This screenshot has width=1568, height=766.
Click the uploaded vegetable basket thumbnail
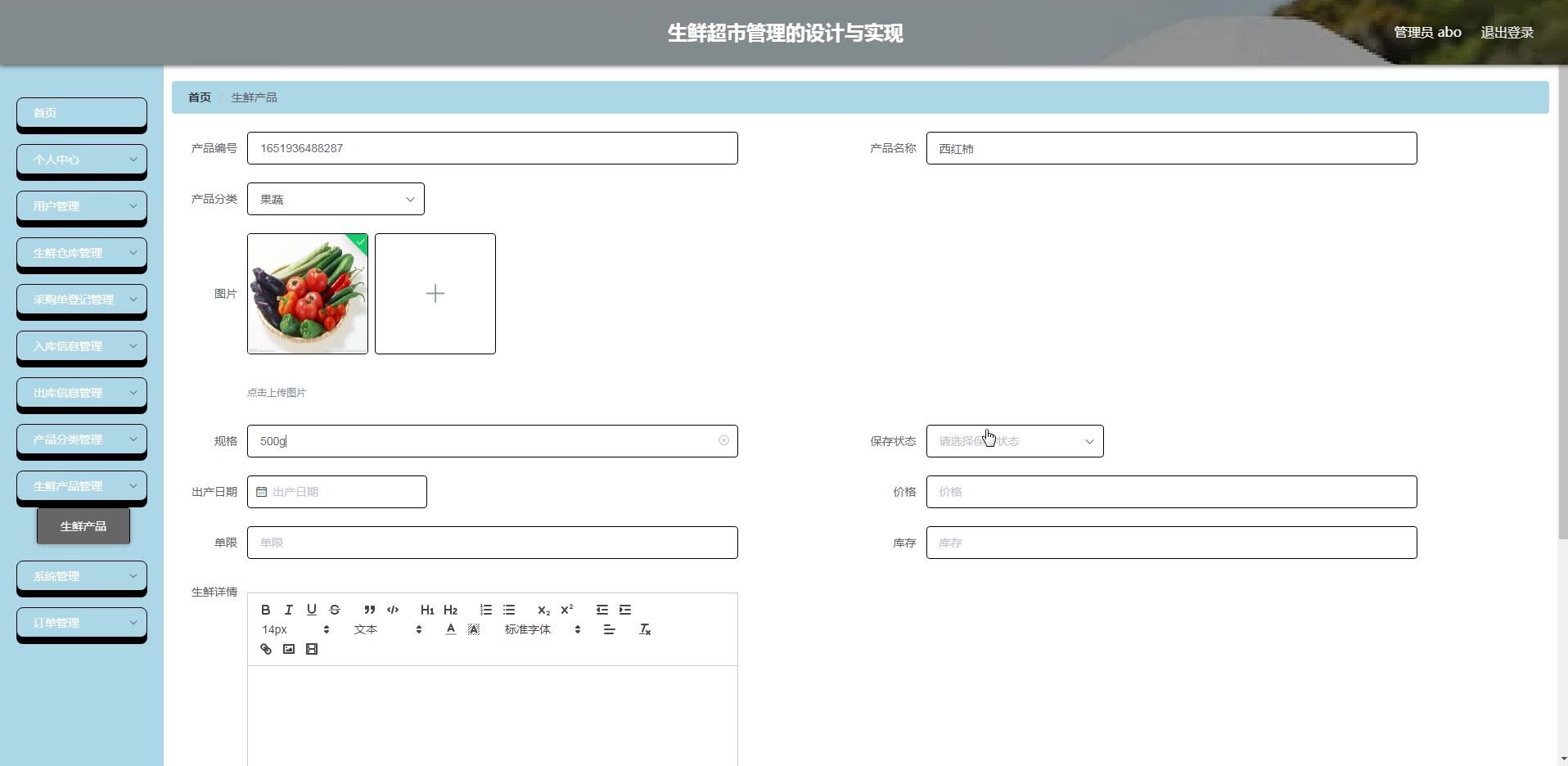click(x=308, y=294)
